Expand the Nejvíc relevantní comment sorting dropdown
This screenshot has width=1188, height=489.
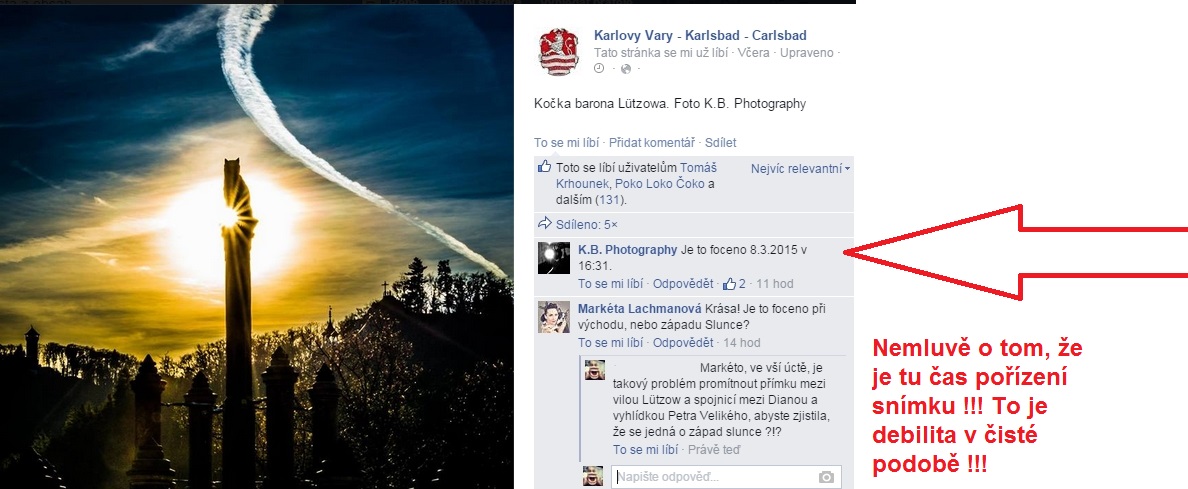801,168
